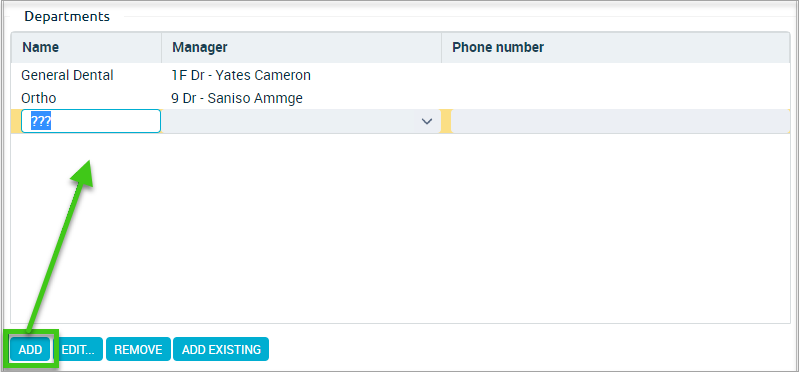Click the ADD EXISTING button

point(221,350)
